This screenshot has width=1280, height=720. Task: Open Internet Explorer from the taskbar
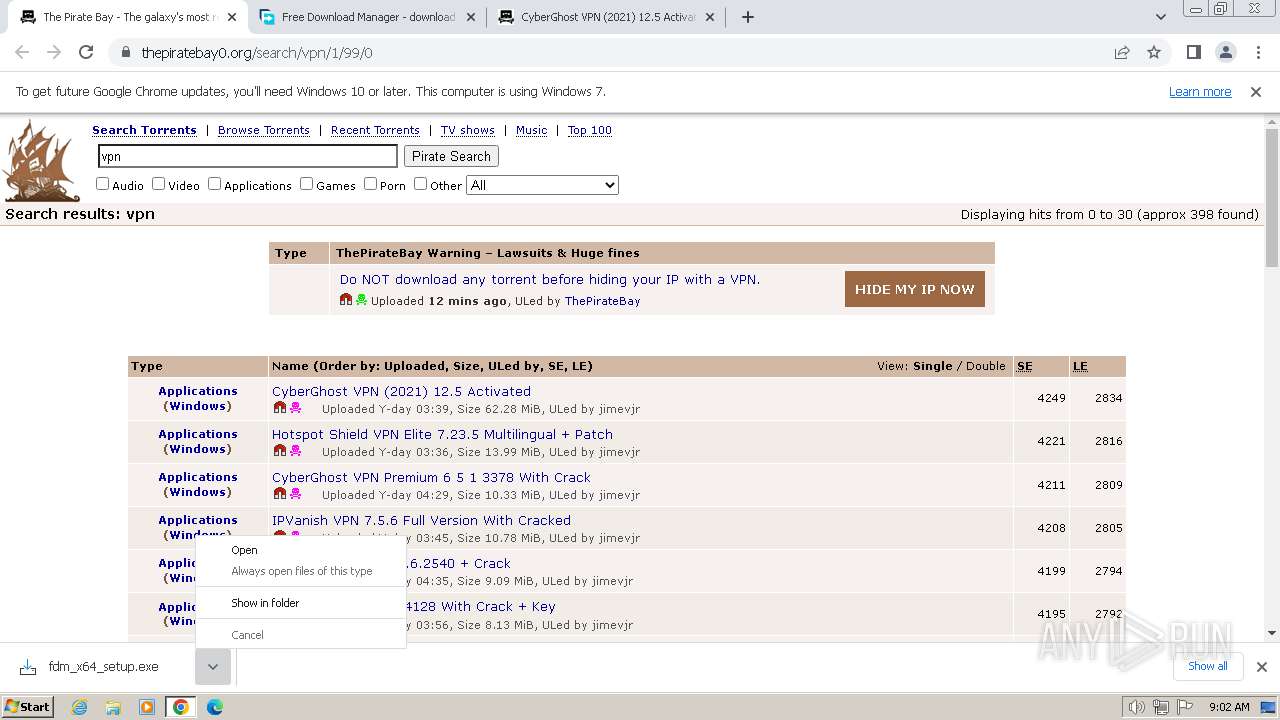80,707
